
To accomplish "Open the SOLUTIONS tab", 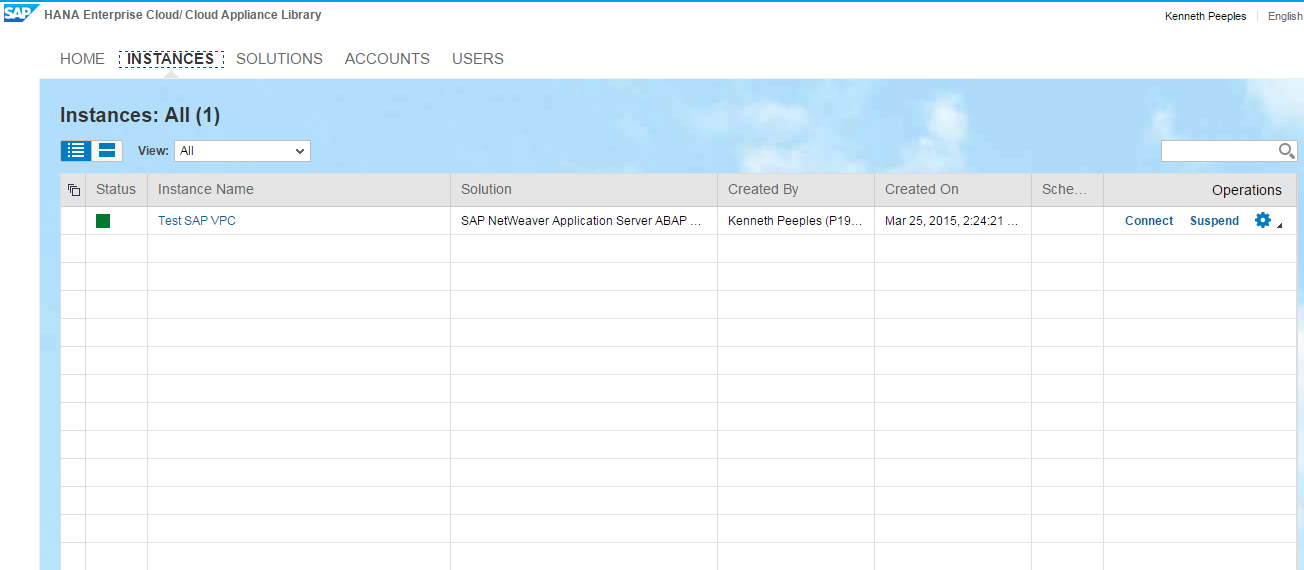I will [279, 59].
